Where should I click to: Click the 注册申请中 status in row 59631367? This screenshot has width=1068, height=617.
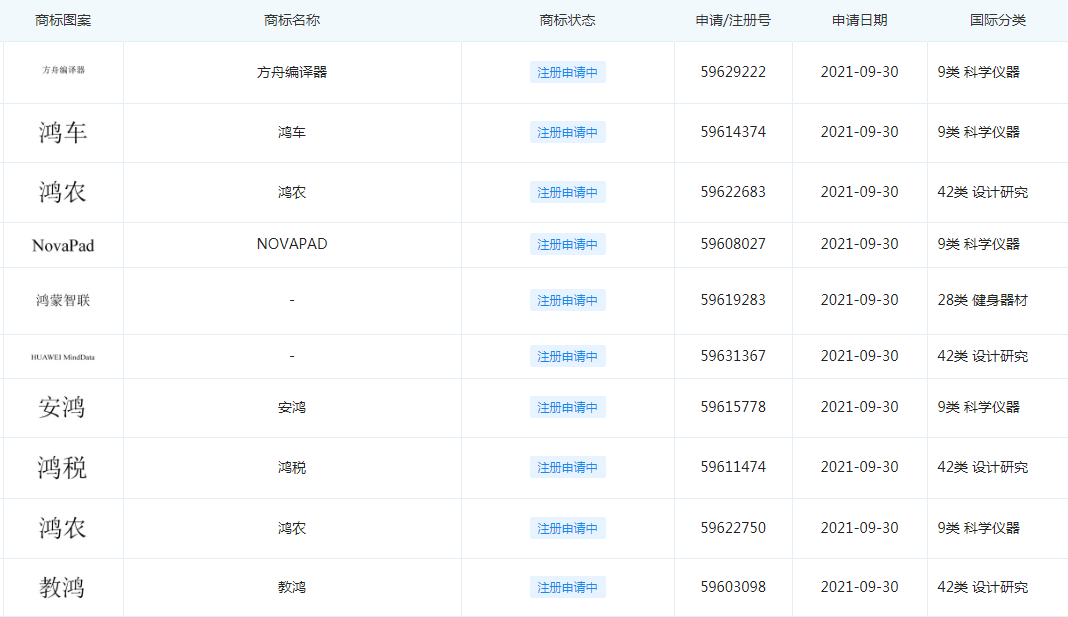[x=567, y=356]
